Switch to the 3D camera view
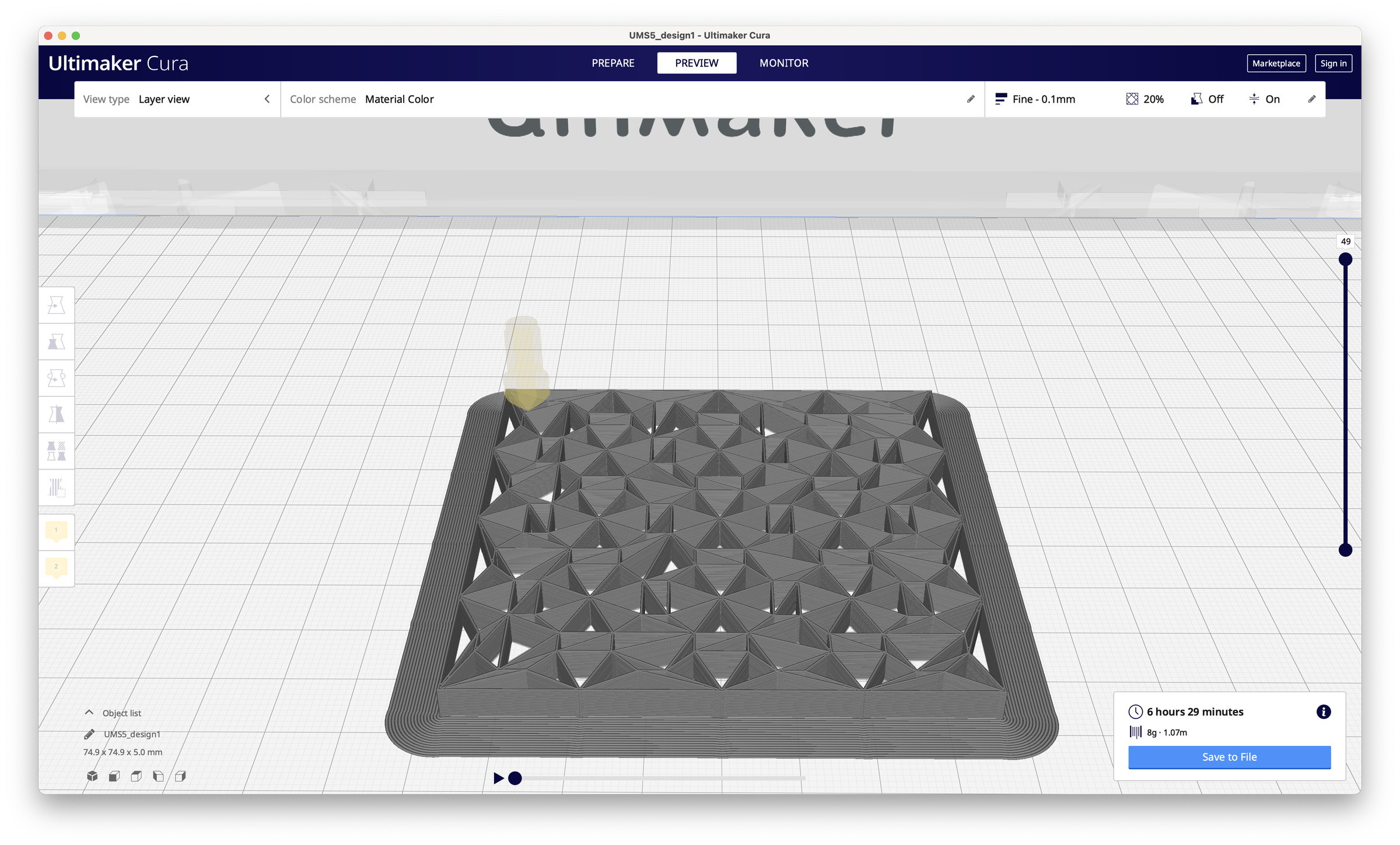The image size is (1400, 845). [92, 776]
